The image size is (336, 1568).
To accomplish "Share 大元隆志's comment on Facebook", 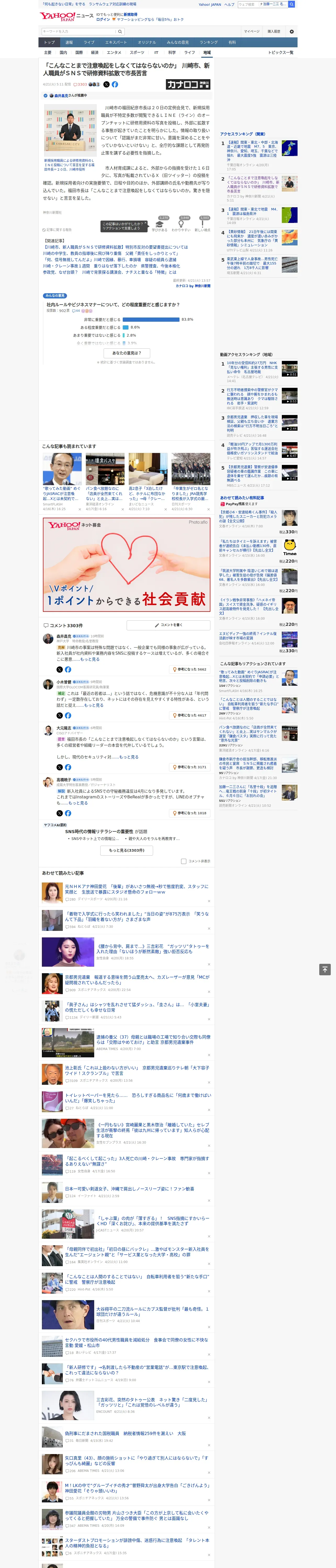I will click(x=68, y=768).
